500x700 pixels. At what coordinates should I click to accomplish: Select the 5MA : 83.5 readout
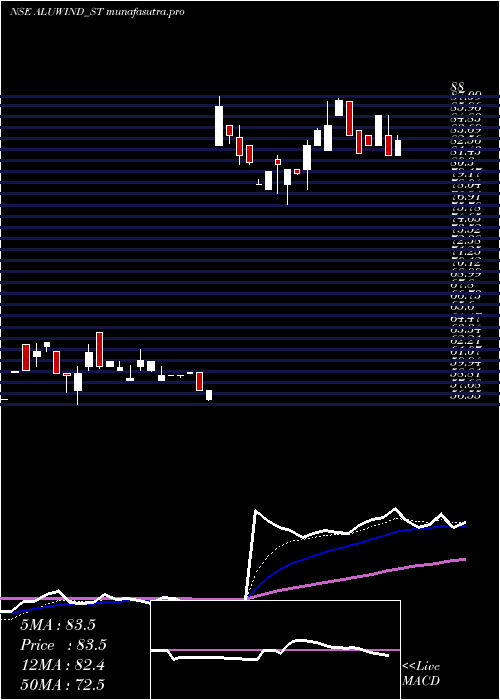(58, 625)
